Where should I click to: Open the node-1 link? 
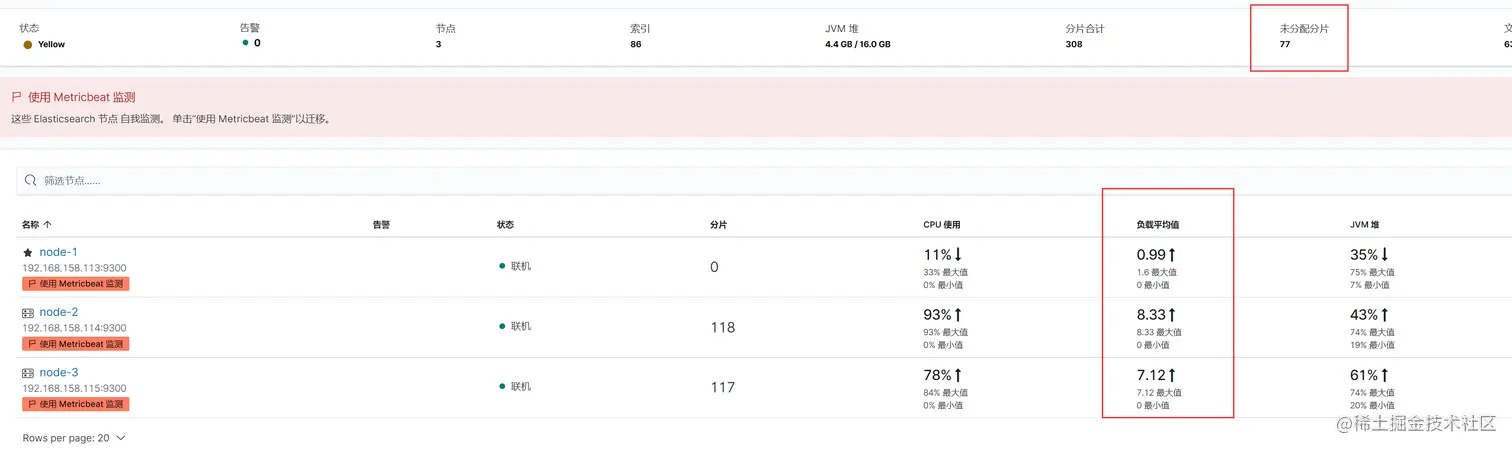coord(58,252)
